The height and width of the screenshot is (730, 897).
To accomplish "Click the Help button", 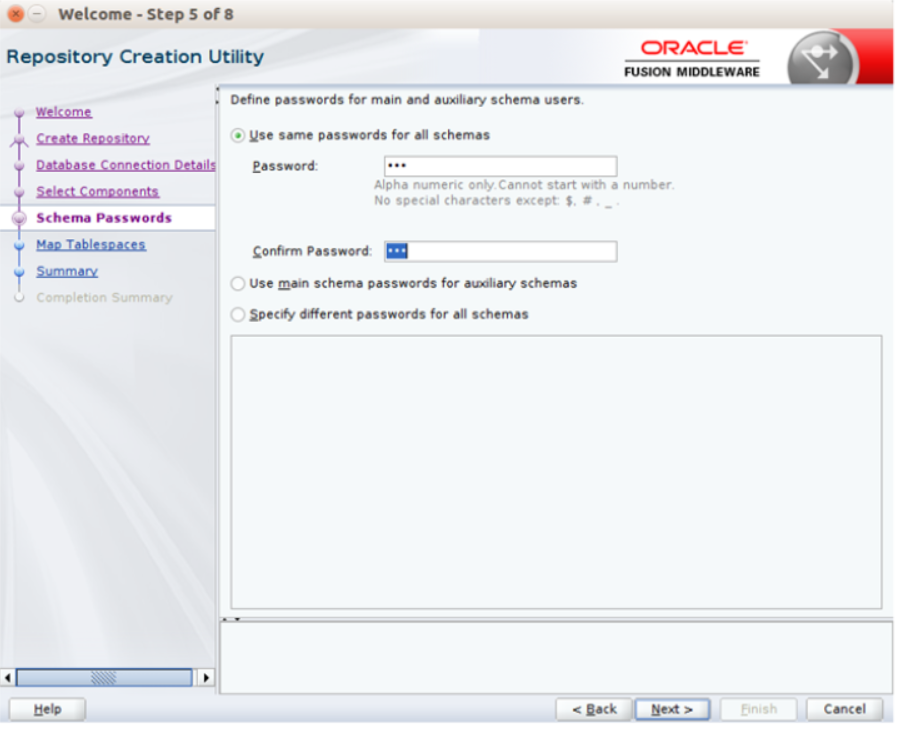I will (47, 710).
